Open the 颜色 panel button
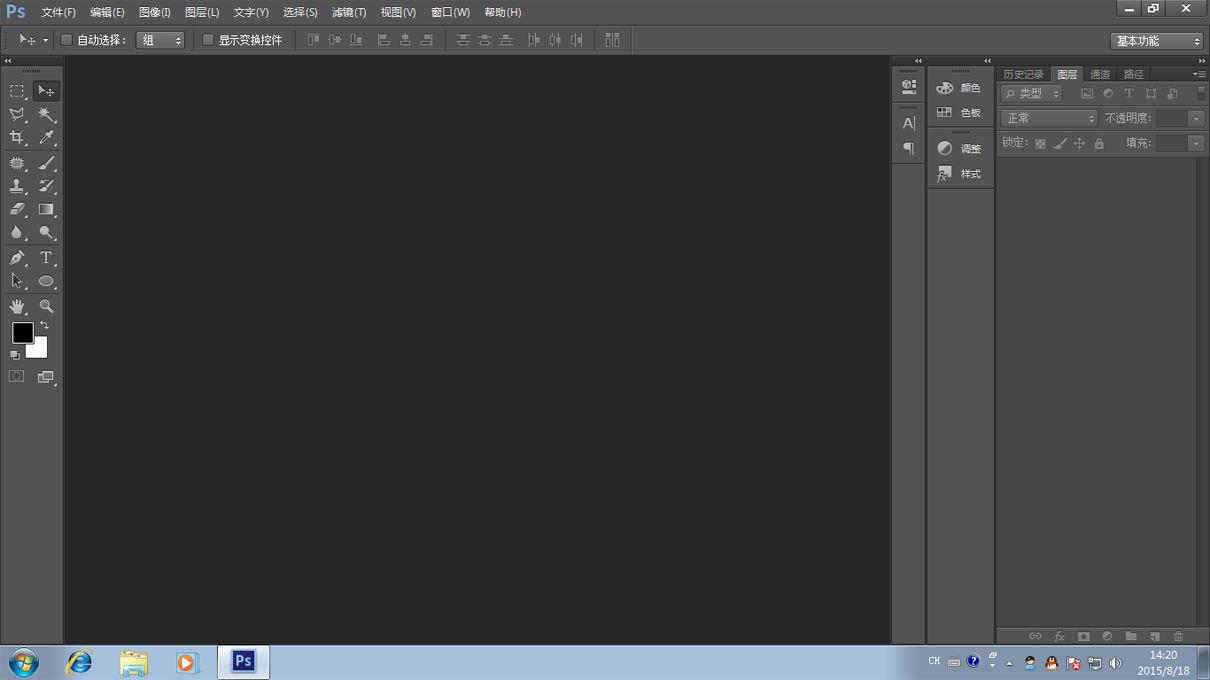 [959, 88]
